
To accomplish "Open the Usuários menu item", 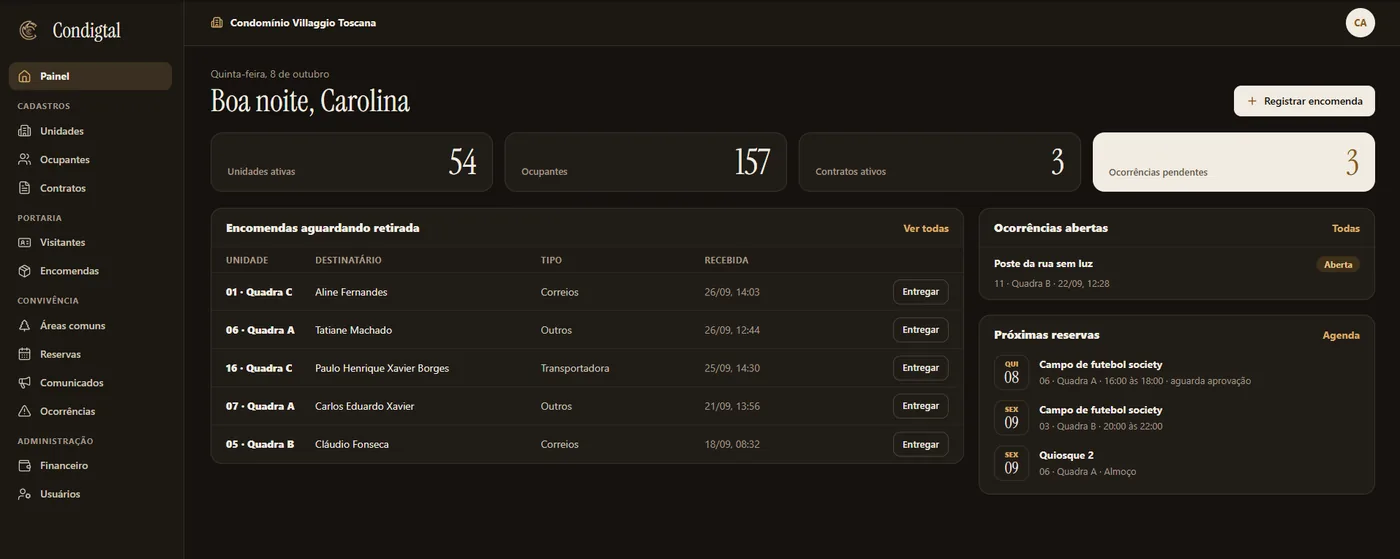I will (90, 494).
